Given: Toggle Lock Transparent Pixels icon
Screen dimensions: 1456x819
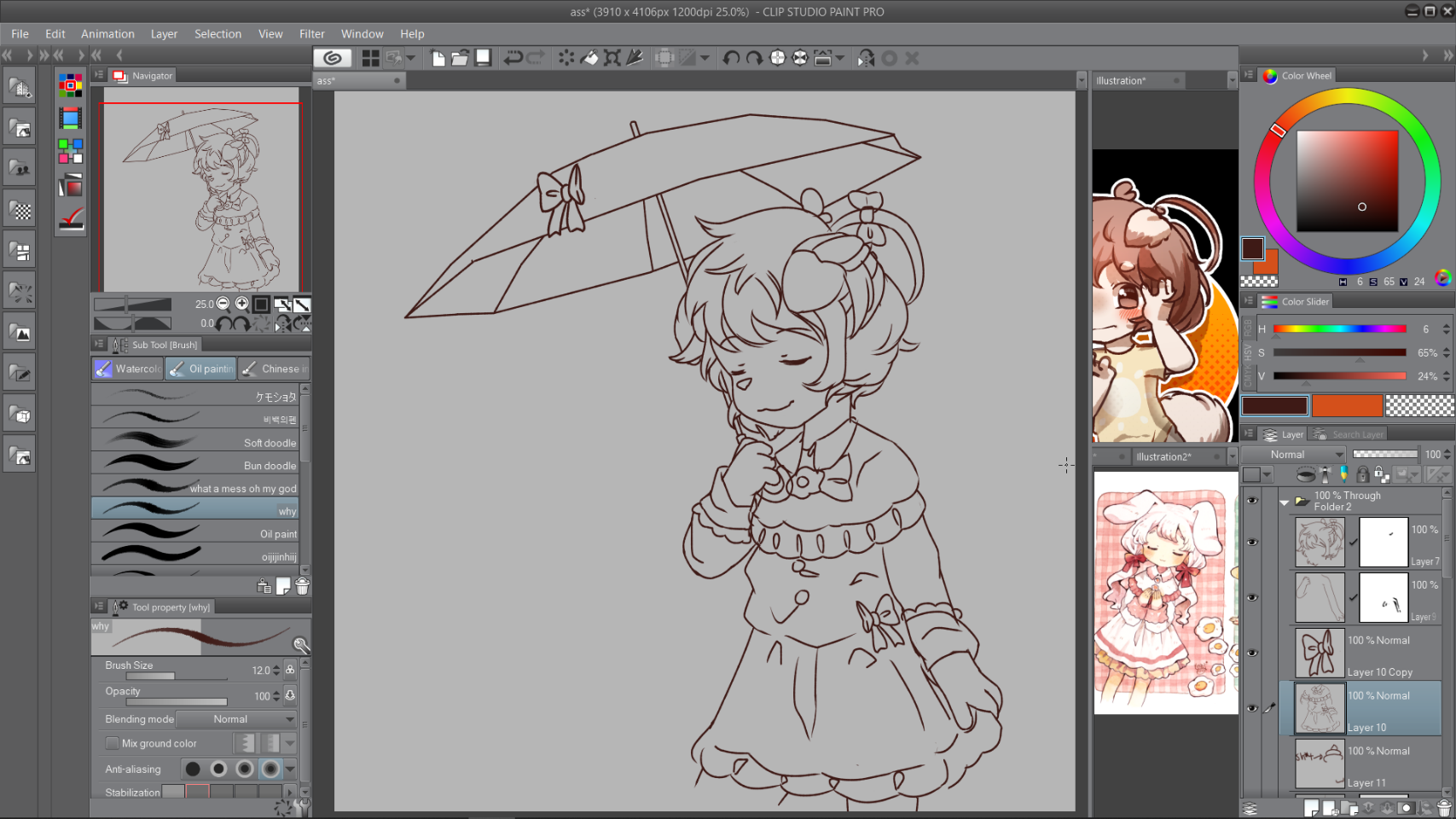Looking at the screenshot, I should click(1381, 474).
